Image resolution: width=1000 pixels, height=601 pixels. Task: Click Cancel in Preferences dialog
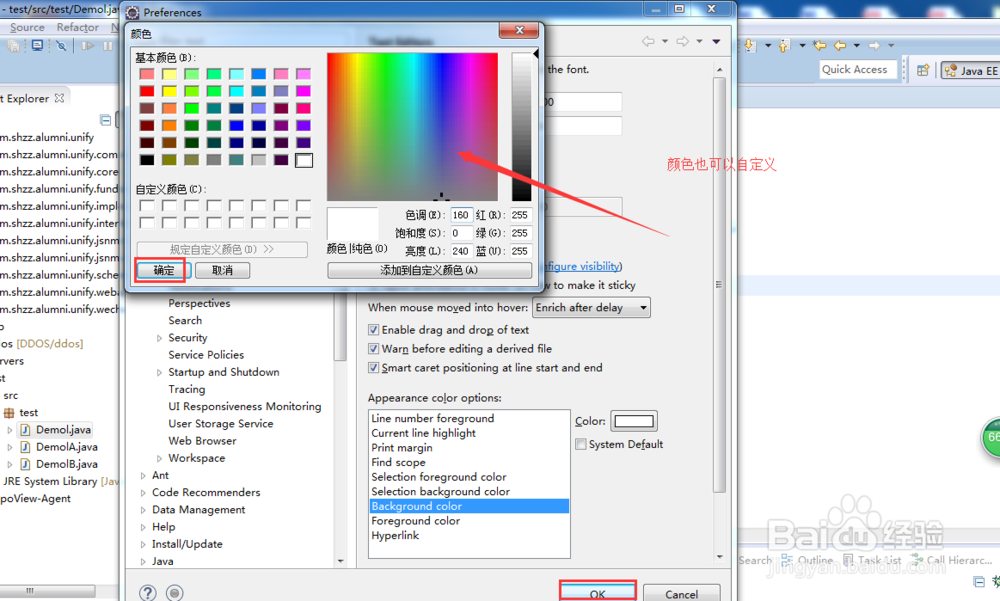click(681, 593)
